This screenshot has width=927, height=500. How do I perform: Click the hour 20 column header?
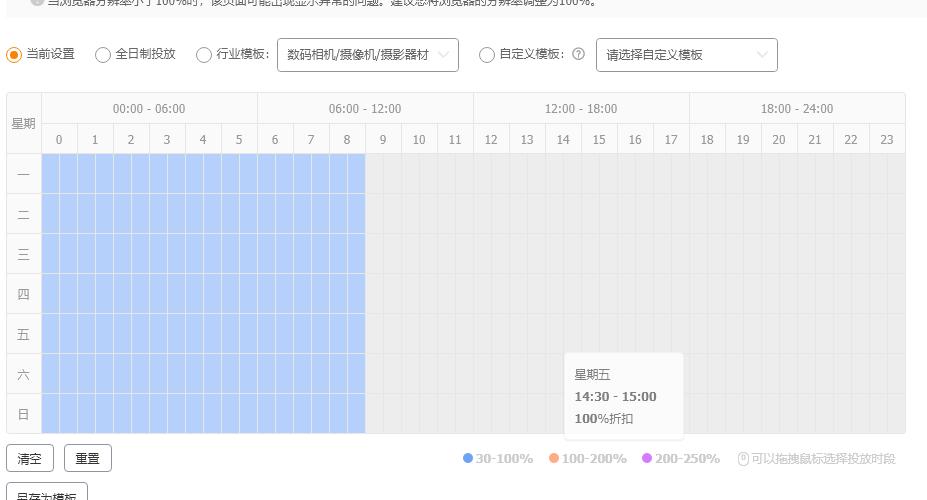(x=779, y=139)
